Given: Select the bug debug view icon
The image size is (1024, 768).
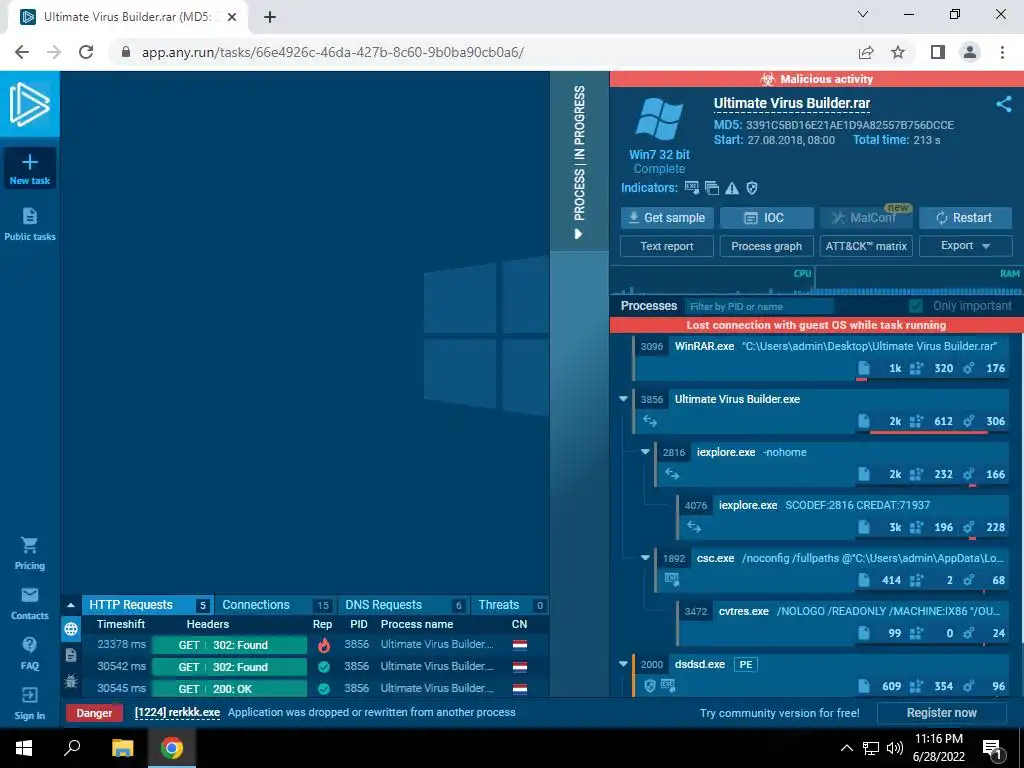Looking at the screenshot, I should [71, 681].
